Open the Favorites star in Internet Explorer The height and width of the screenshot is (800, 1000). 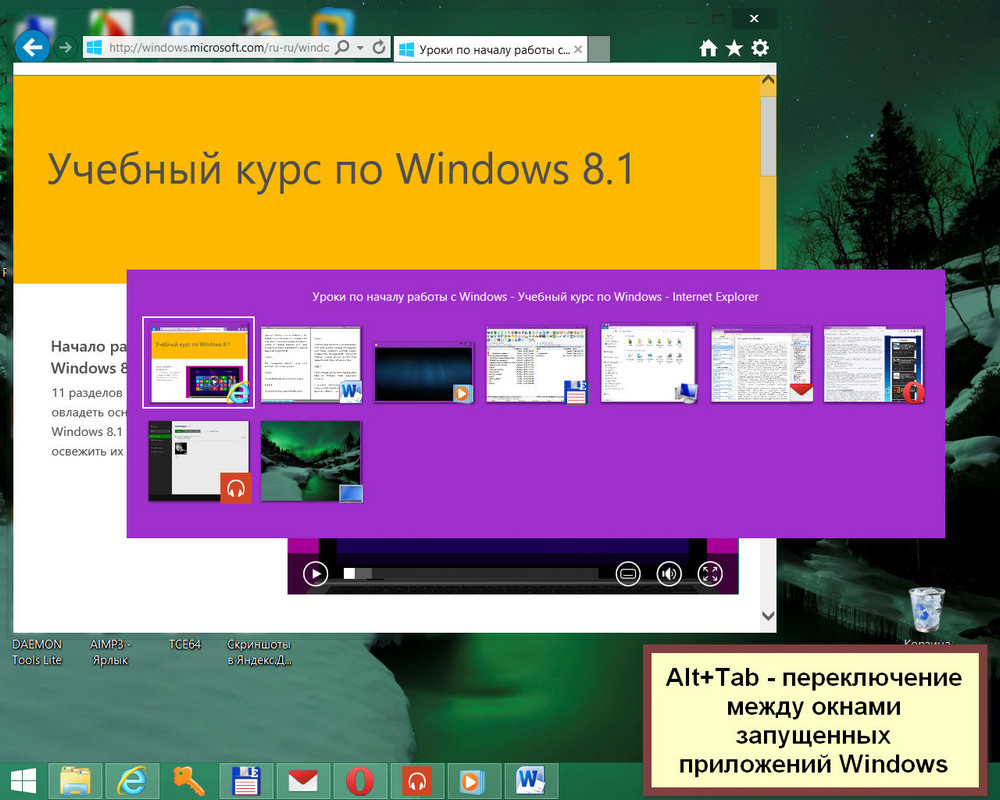(734, 48)
